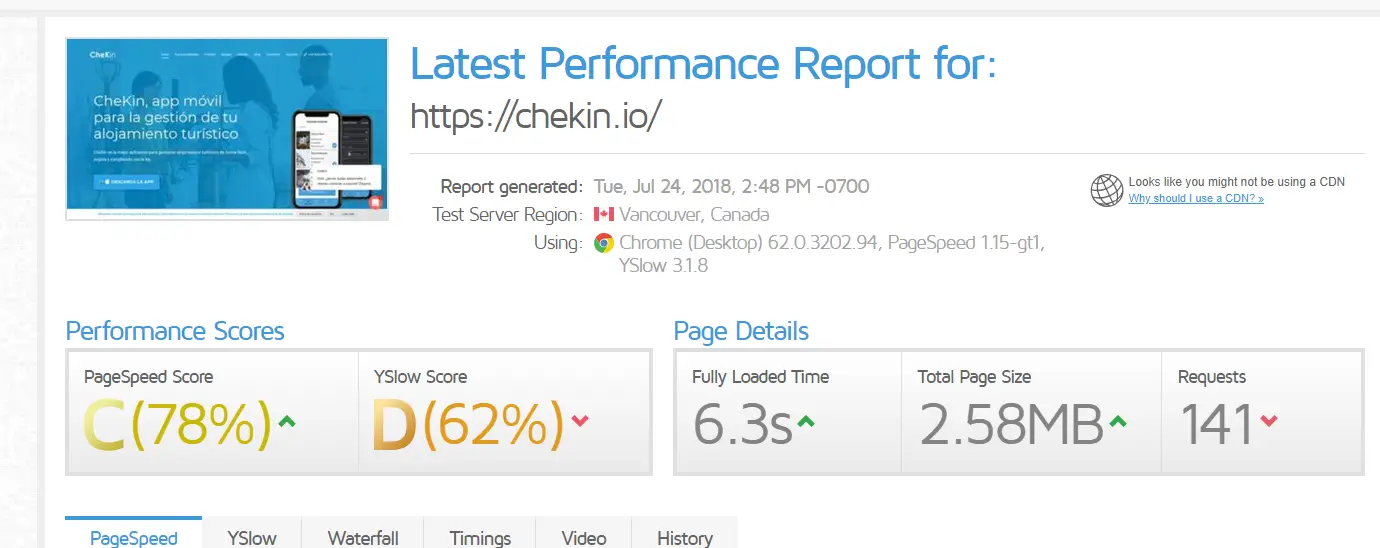
Task: Click the C(78%) PageSpeed grade
Action: pyautogui.click(x=177, y=423)
